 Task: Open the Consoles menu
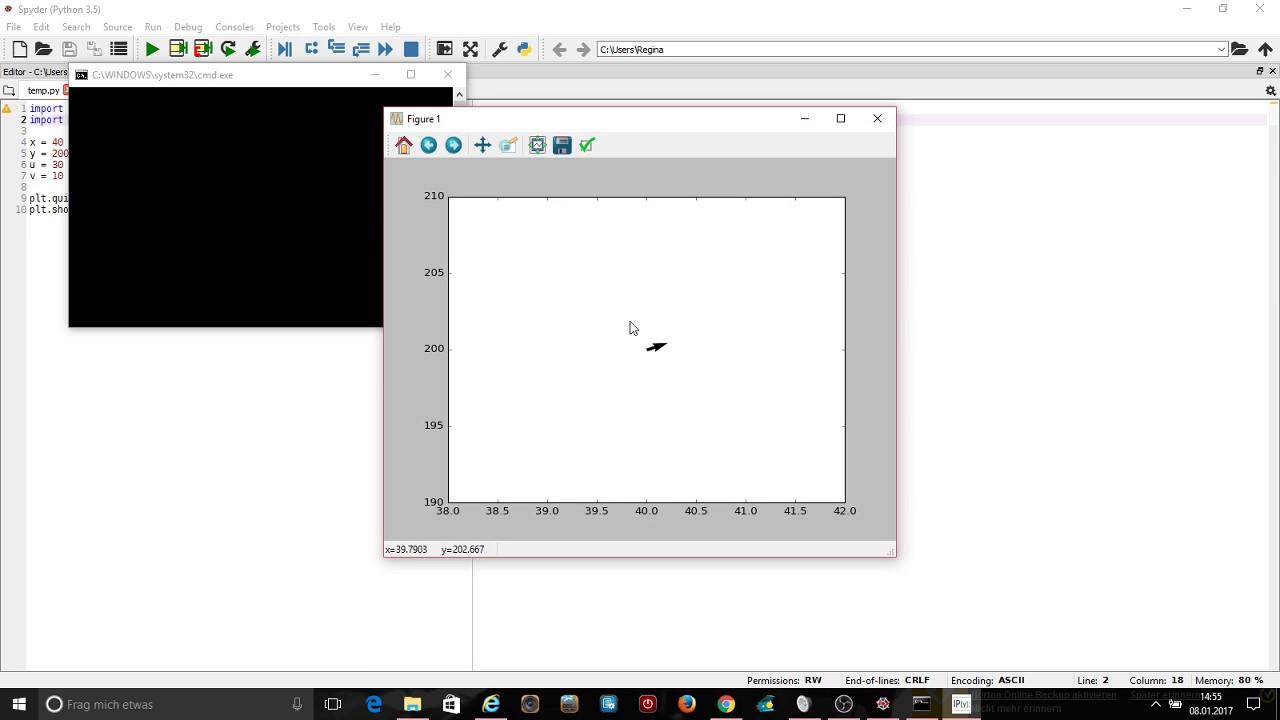(234, 27)
